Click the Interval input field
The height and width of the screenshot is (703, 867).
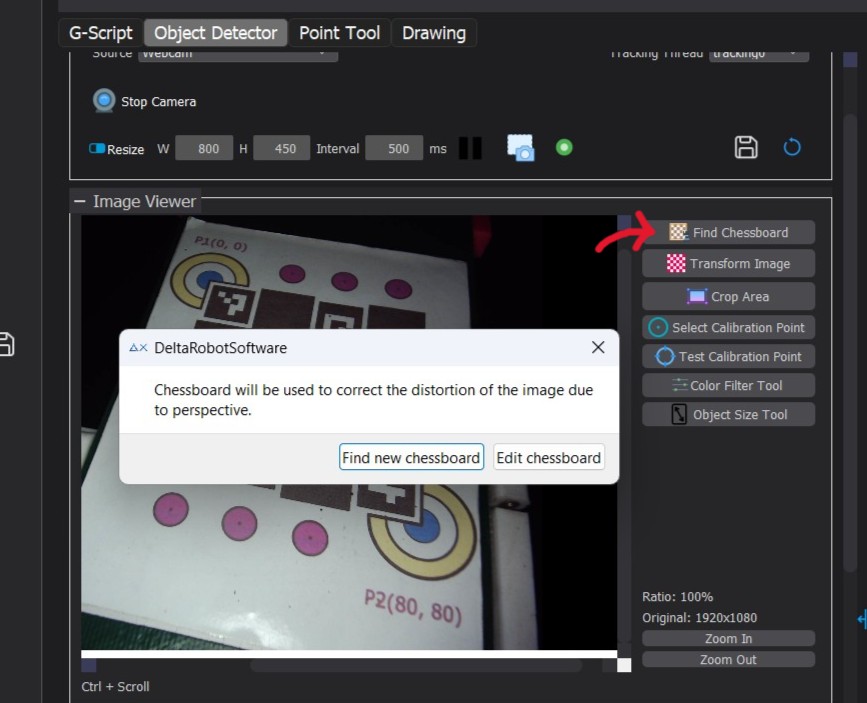point(398,148)
